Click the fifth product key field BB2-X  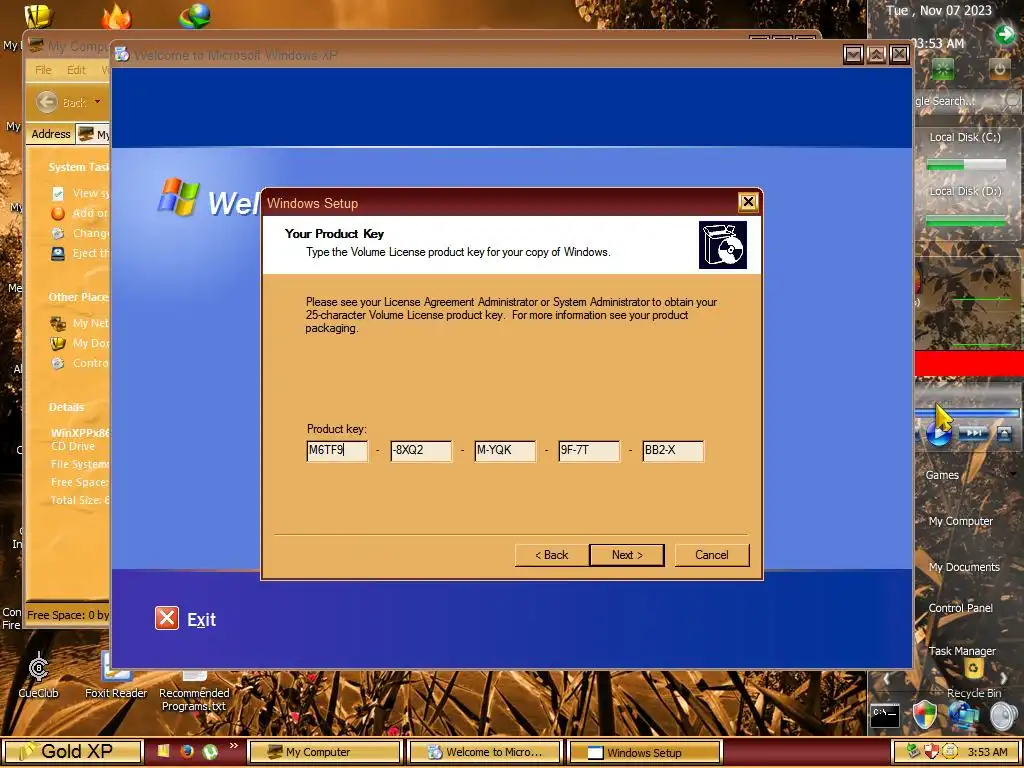point(673,451)
